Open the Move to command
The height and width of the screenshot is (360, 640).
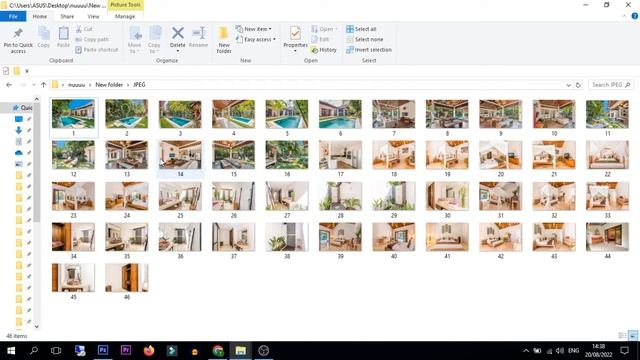tap(135, 40)
